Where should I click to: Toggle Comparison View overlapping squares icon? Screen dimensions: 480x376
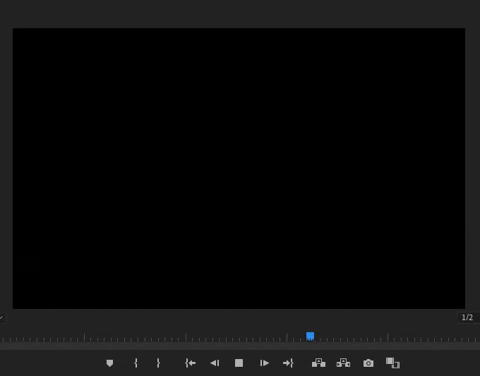tap(393, 363)
